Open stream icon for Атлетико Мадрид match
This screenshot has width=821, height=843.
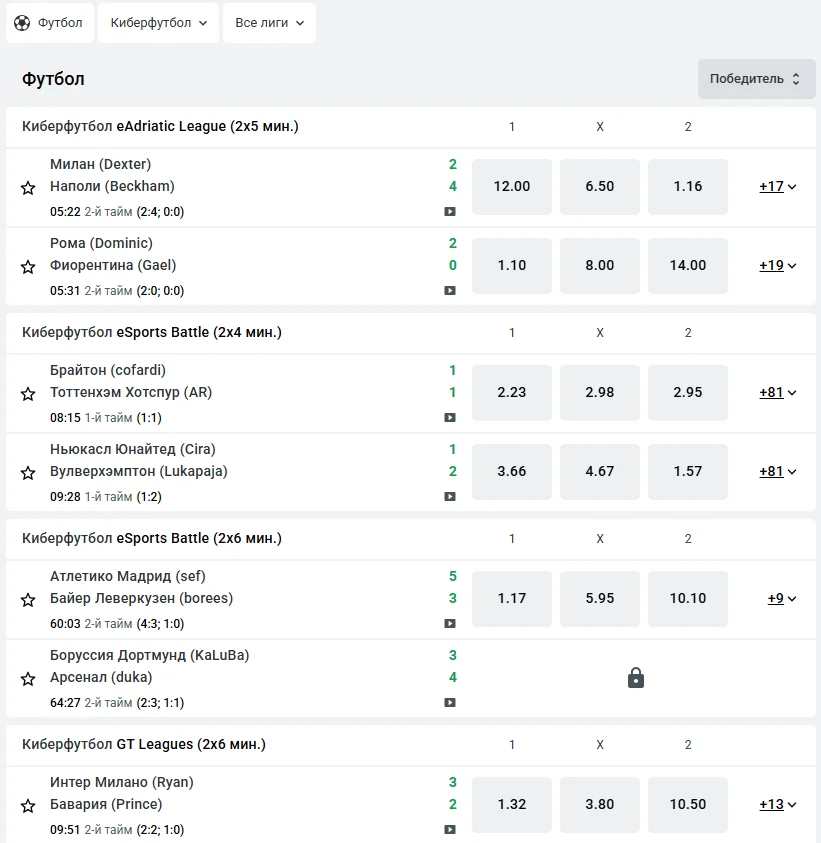tap(450, 624)
